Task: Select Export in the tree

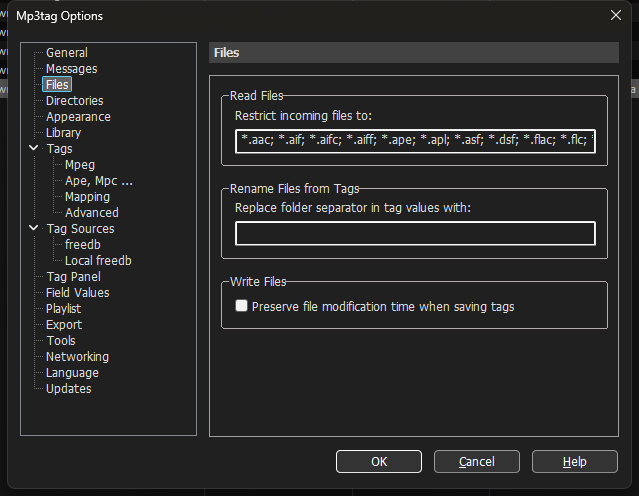Action: (x=64, y=324)
